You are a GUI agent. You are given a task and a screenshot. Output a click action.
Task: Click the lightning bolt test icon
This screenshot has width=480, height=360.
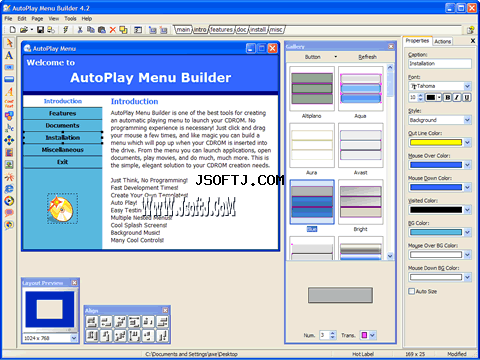click(66, 30)
